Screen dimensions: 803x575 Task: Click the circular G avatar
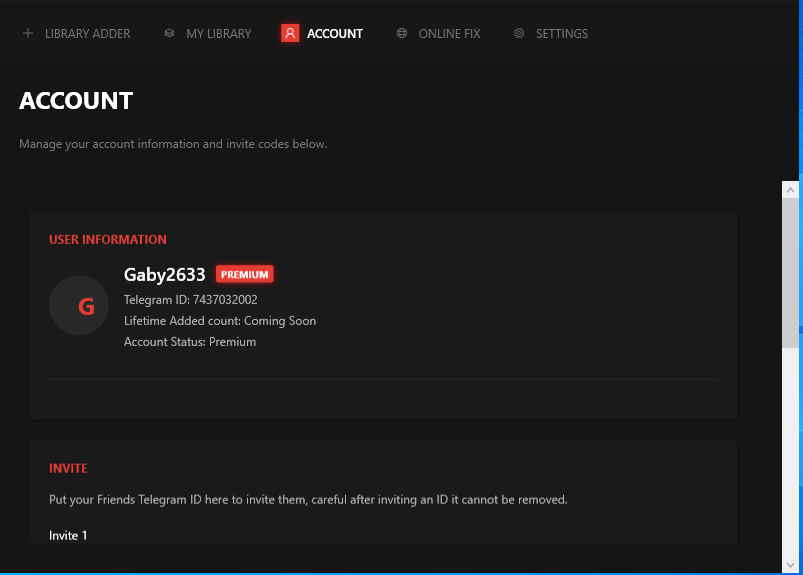coord(79,306)
